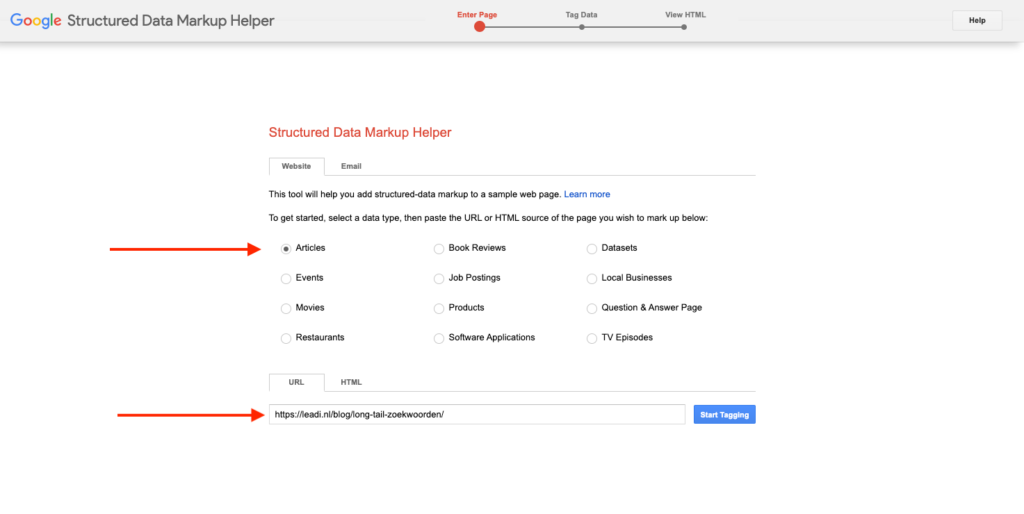Select Job Postings data type
This screenshot has width=1024, height=514.
pos(439,279)
